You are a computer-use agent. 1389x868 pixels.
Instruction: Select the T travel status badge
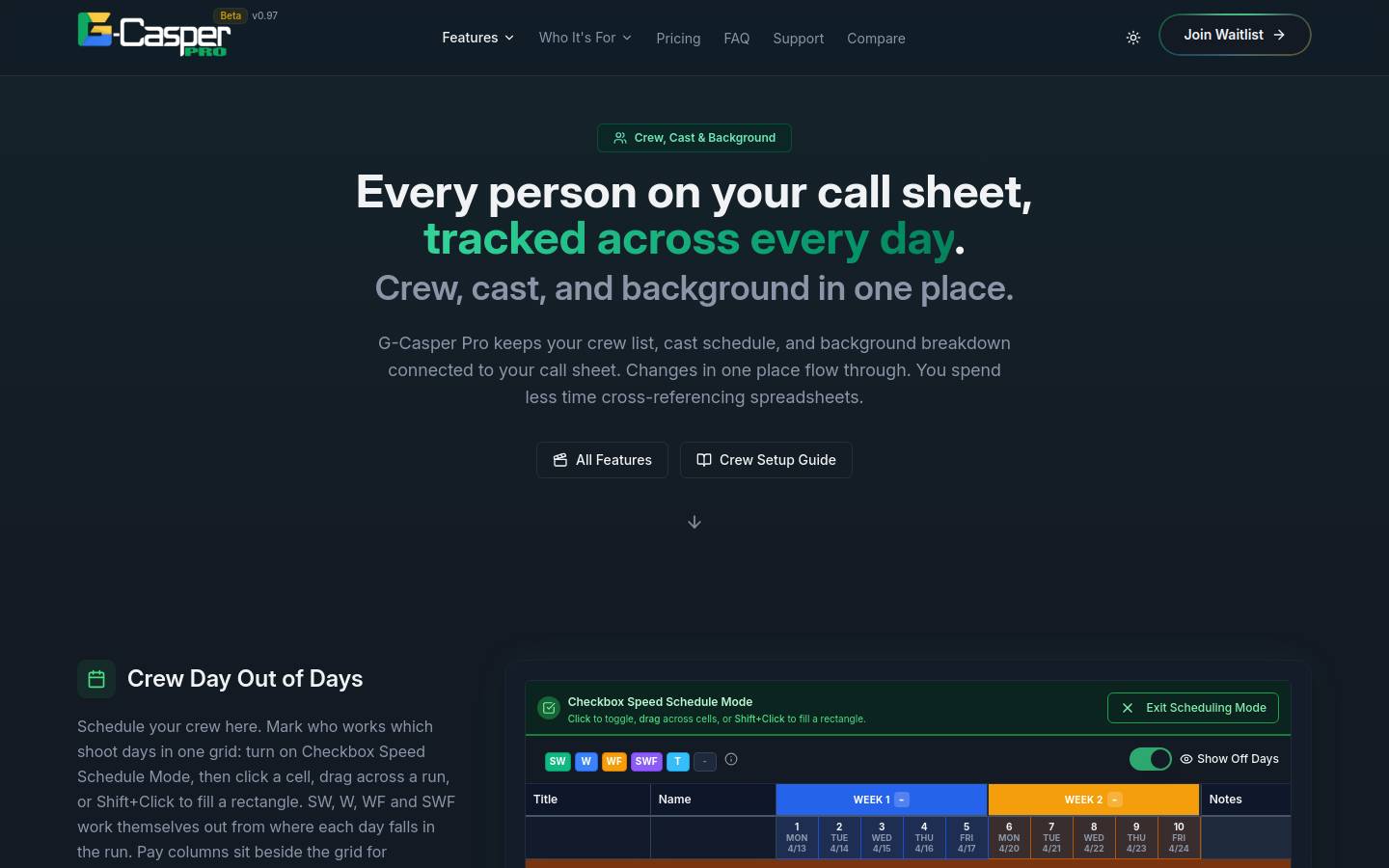click(678, 761)
